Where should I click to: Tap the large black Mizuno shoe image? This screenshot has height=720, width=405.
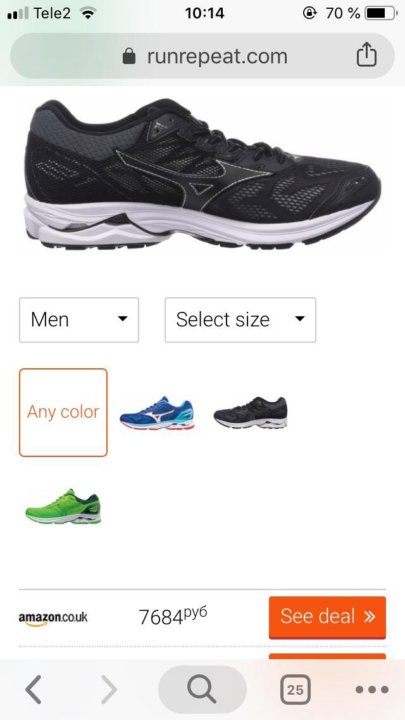point(202,174)
